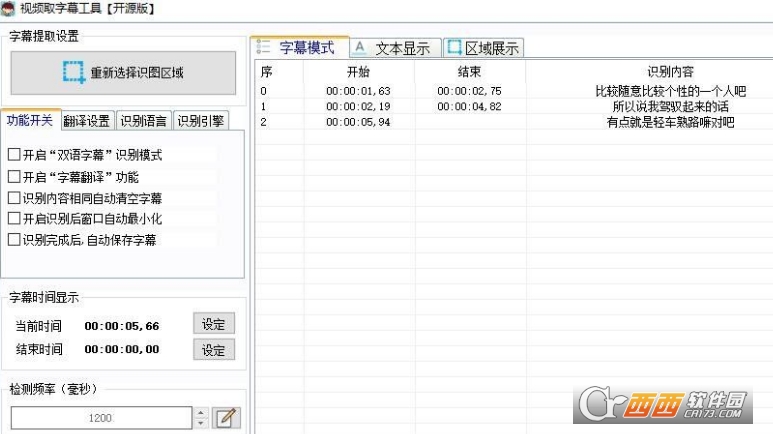
Task: Enable the 双语字幕 recognition mode checkbox
Action: (14, 154)
